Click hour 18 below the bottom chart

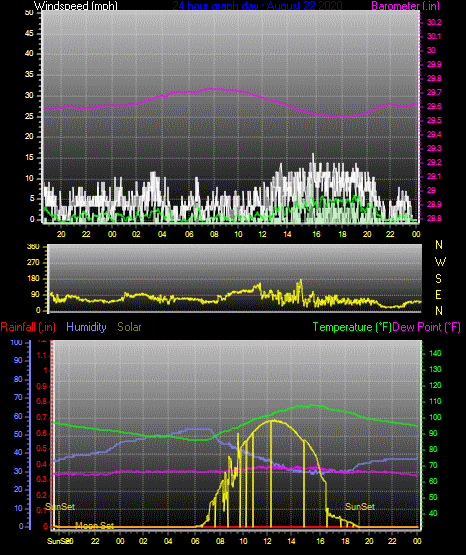[x=345, y=541]
